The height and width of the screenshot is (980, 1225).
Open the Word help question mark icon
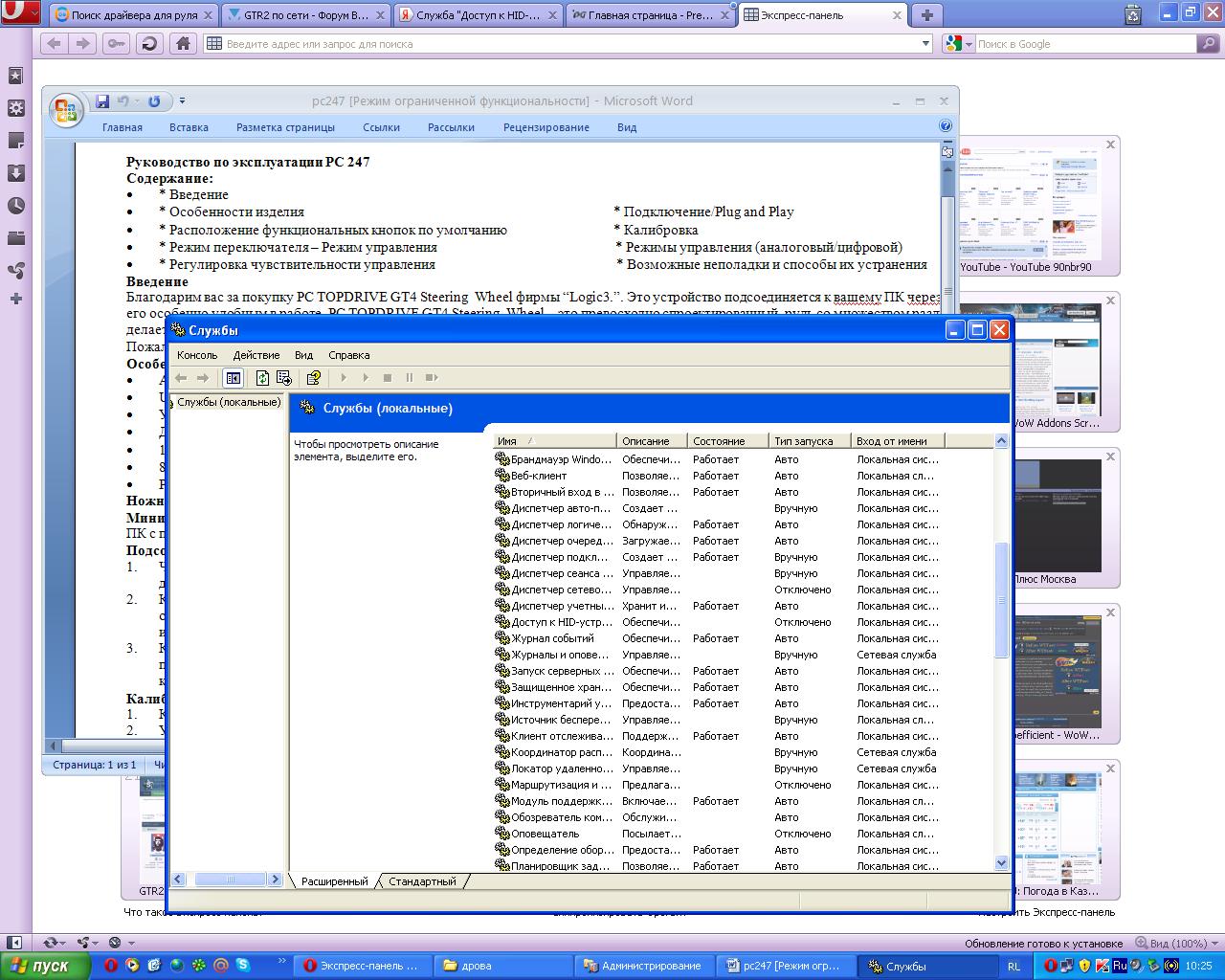(946, 126)
